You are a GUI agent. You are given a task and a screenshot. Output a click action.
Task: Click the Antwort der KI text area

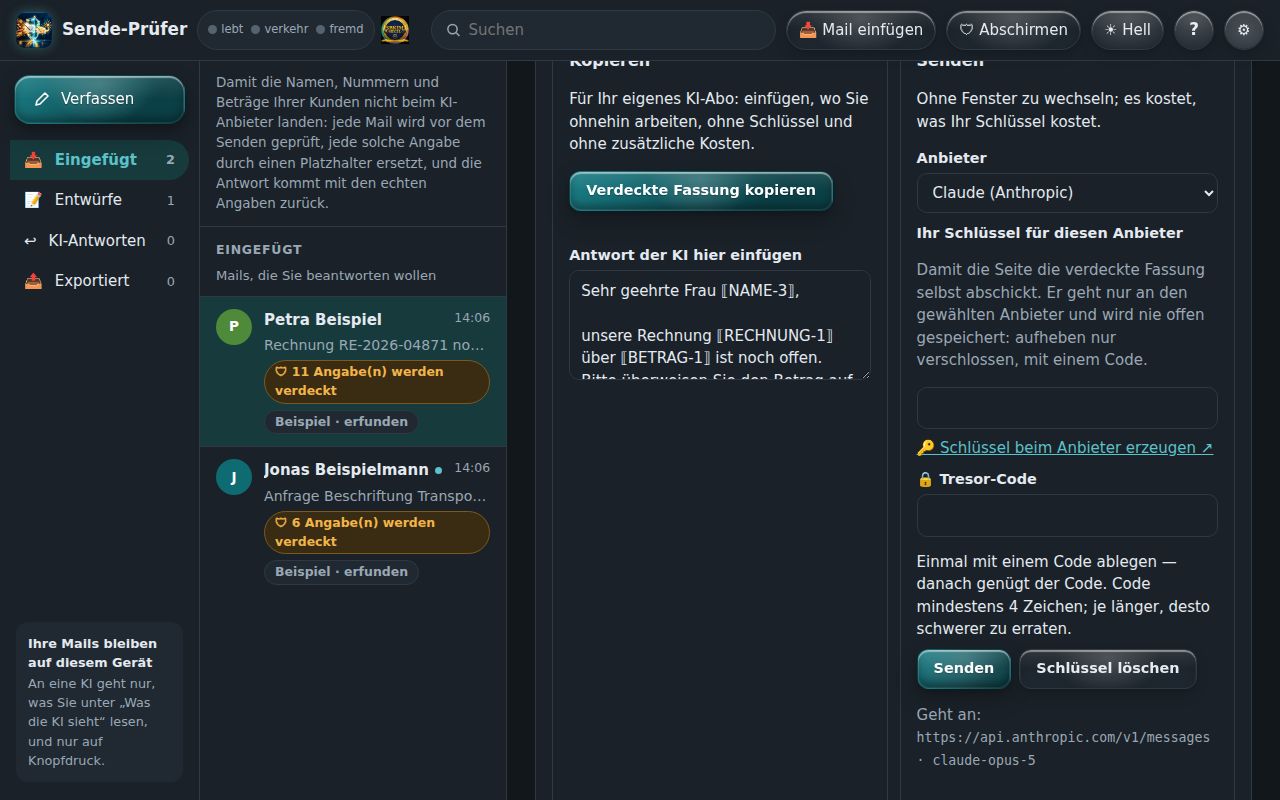pyautogui.click(x=720, y=325)
